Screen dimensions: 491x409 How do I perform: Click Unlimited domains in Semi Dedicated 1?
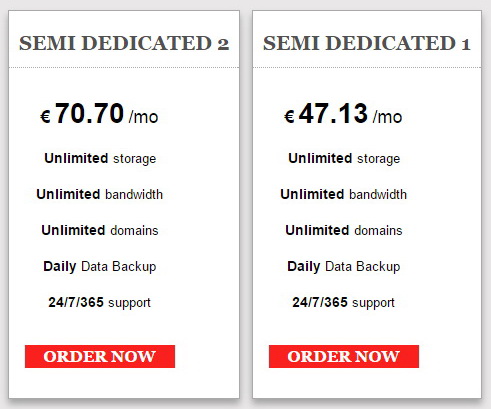click(344, 230)
